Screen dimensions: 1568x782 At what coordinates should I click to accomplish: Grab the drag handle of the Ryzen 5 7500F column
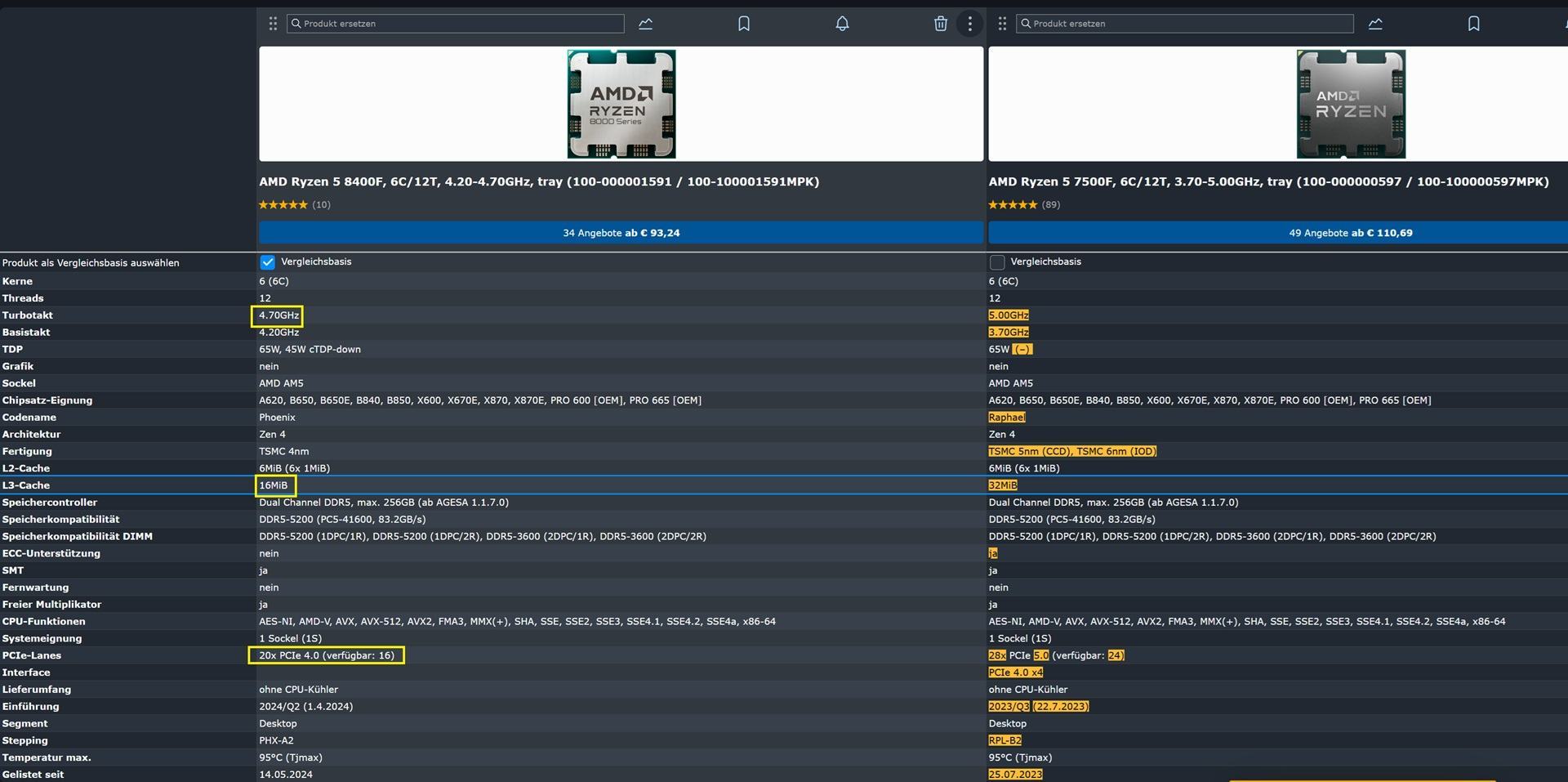point(1002,24)
